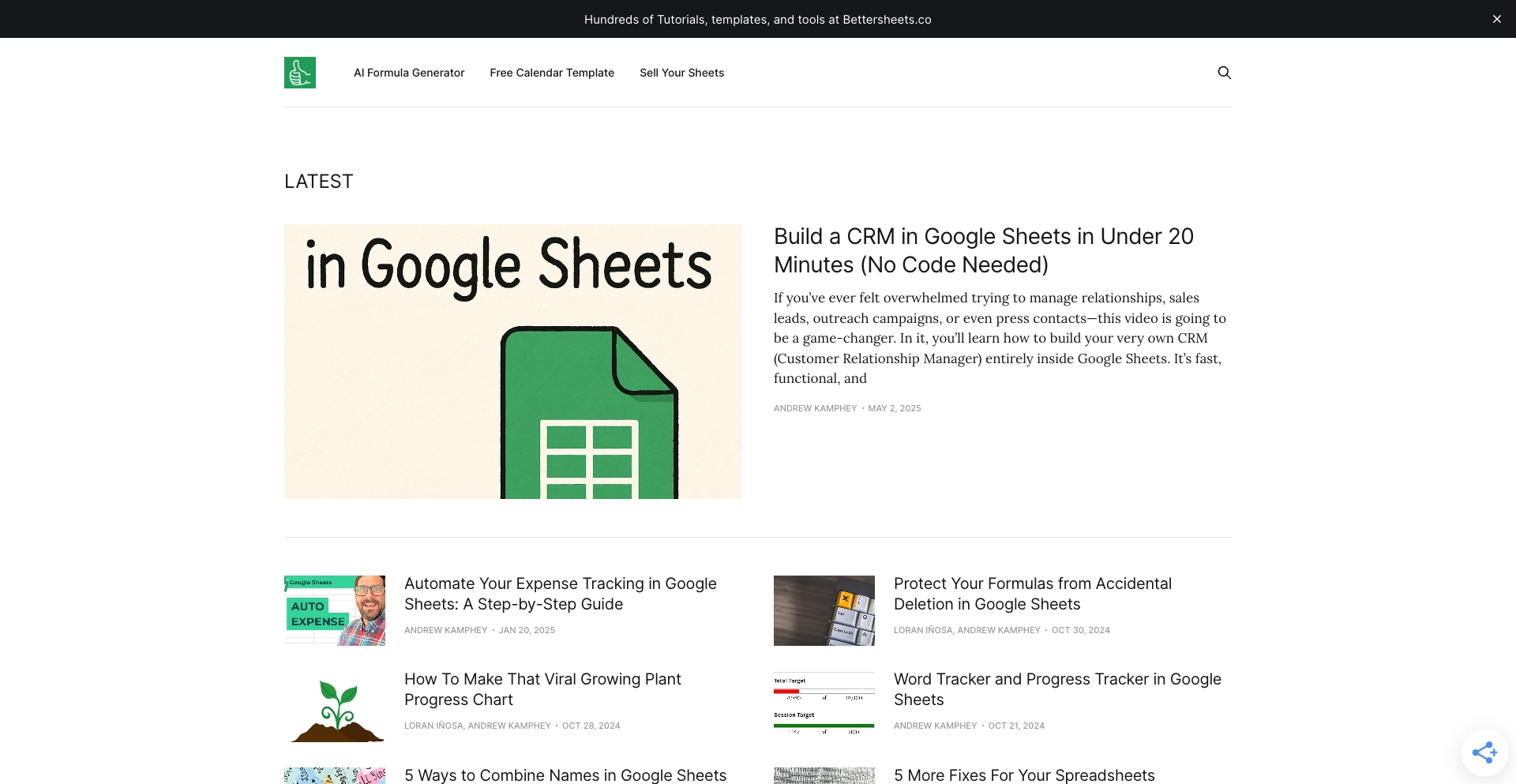
Task: Open the CRM in Google Sheets article
Action: (x=983, y=250)
